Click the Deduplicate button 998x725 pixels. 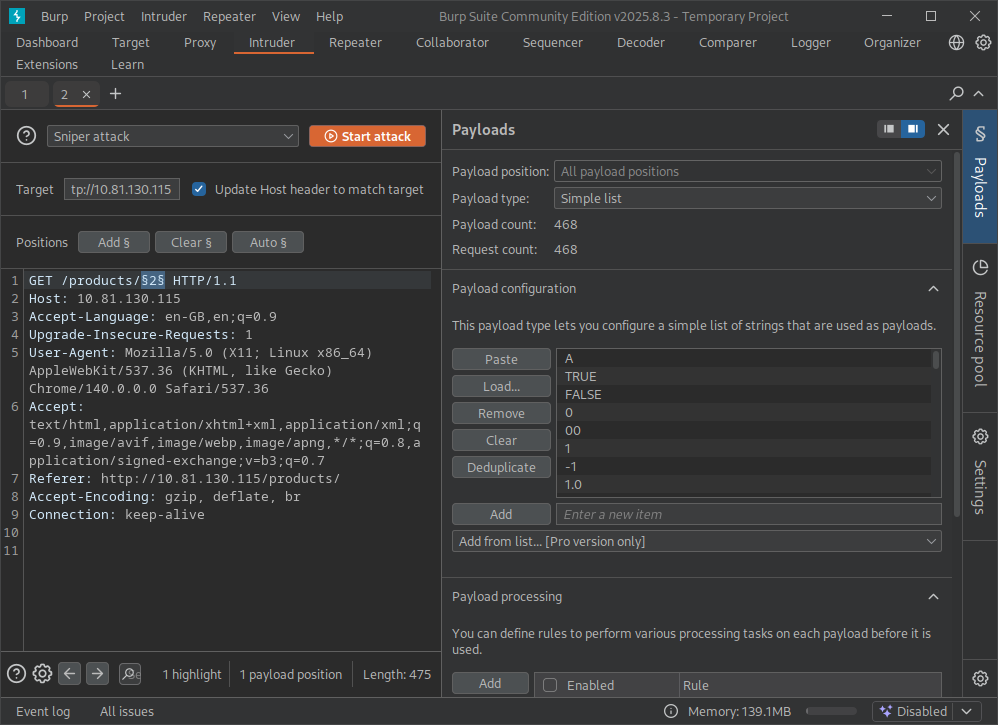[x=501, y=466]
